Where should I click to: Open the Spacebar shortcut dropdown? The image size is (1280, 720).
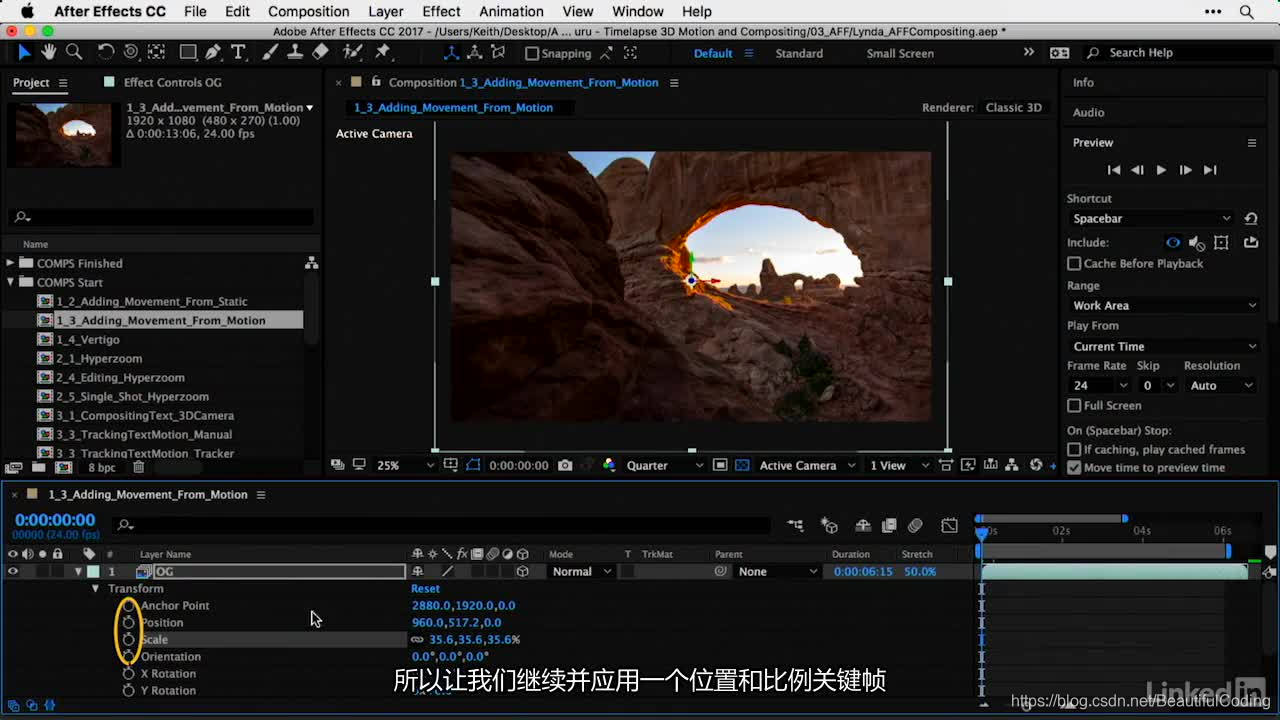1152,219
